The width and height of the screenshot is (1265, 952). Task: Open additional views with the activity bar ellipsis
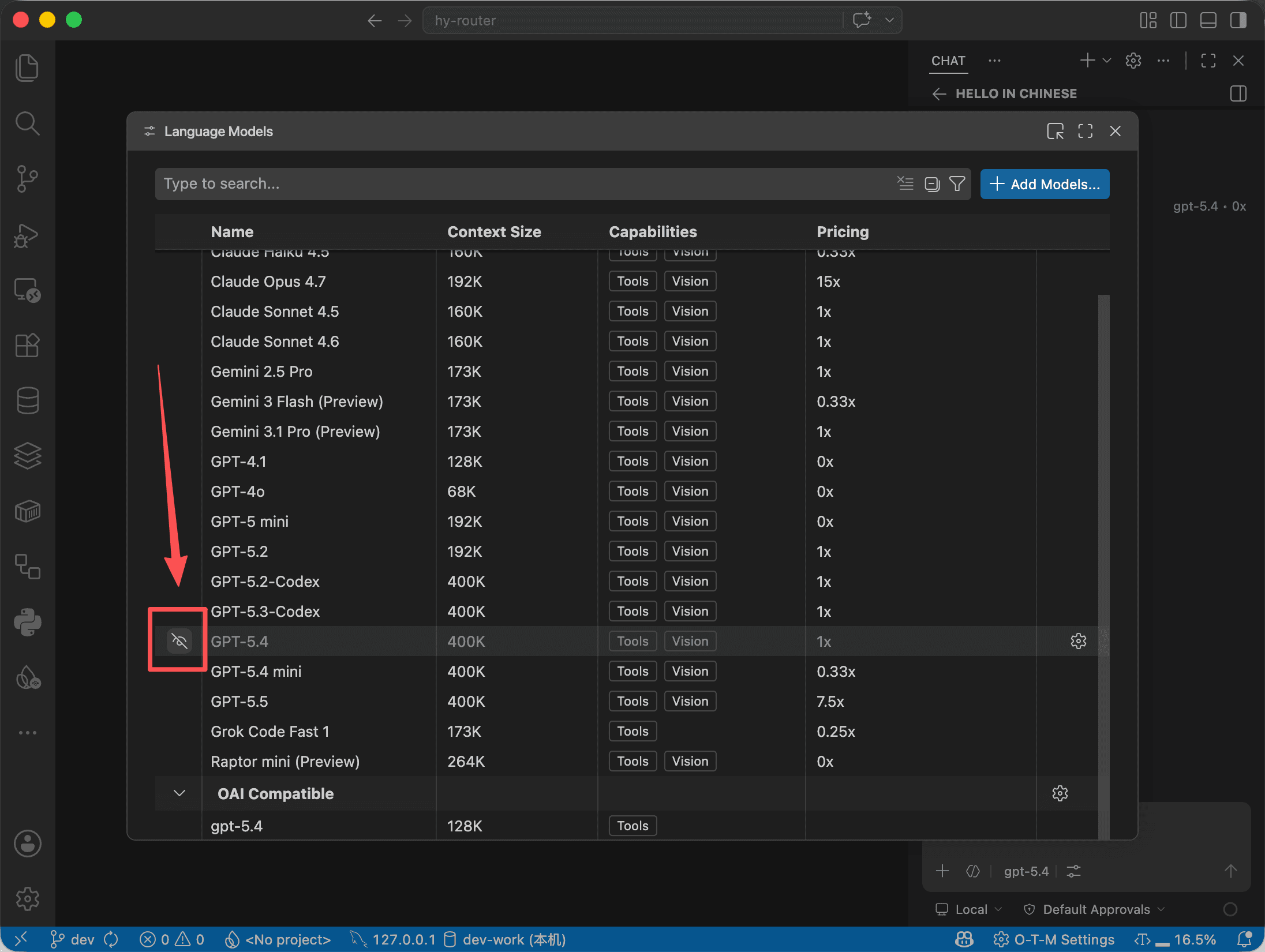click(x=27, y=733)
